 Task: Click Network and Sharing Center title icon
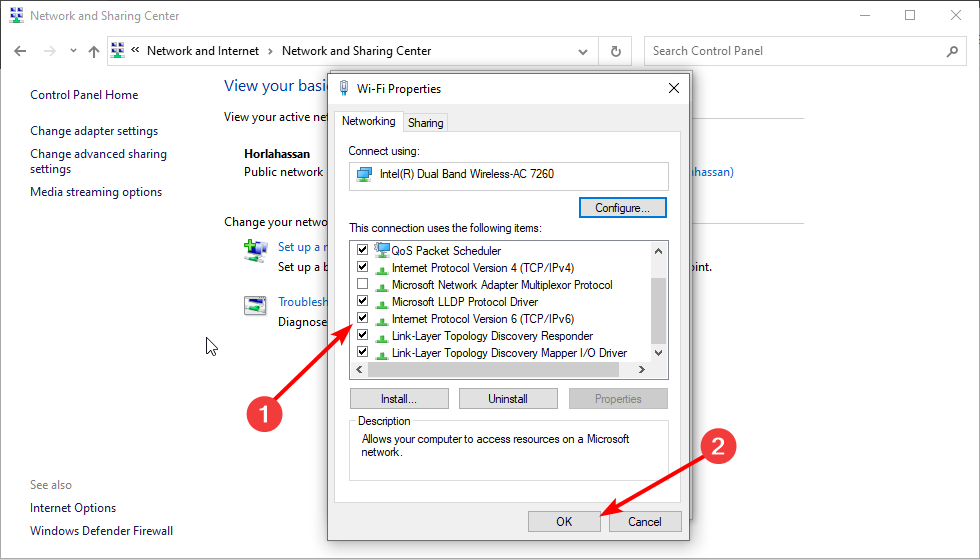[x=16, y=16]
